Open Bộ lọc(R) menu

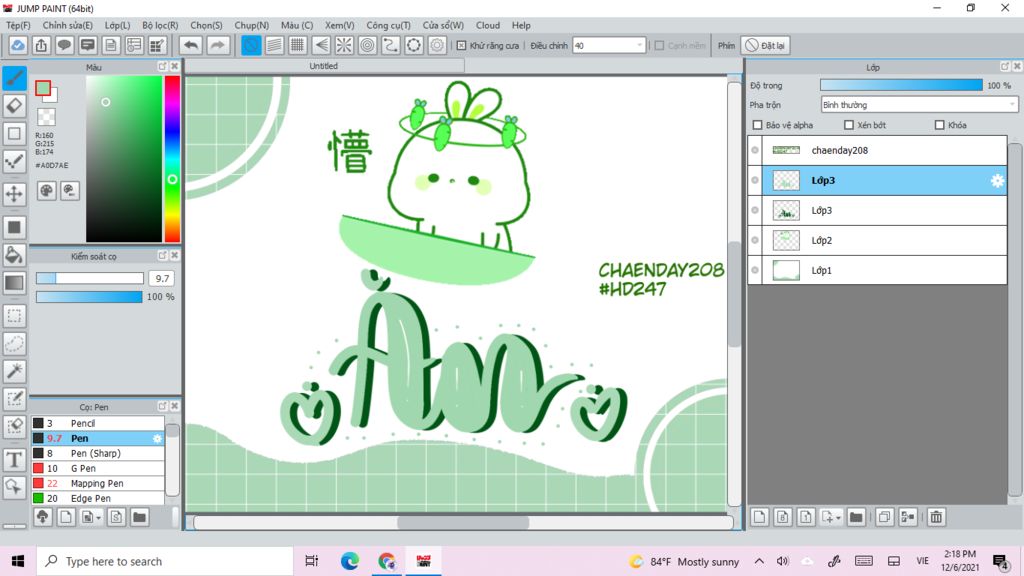160,25
